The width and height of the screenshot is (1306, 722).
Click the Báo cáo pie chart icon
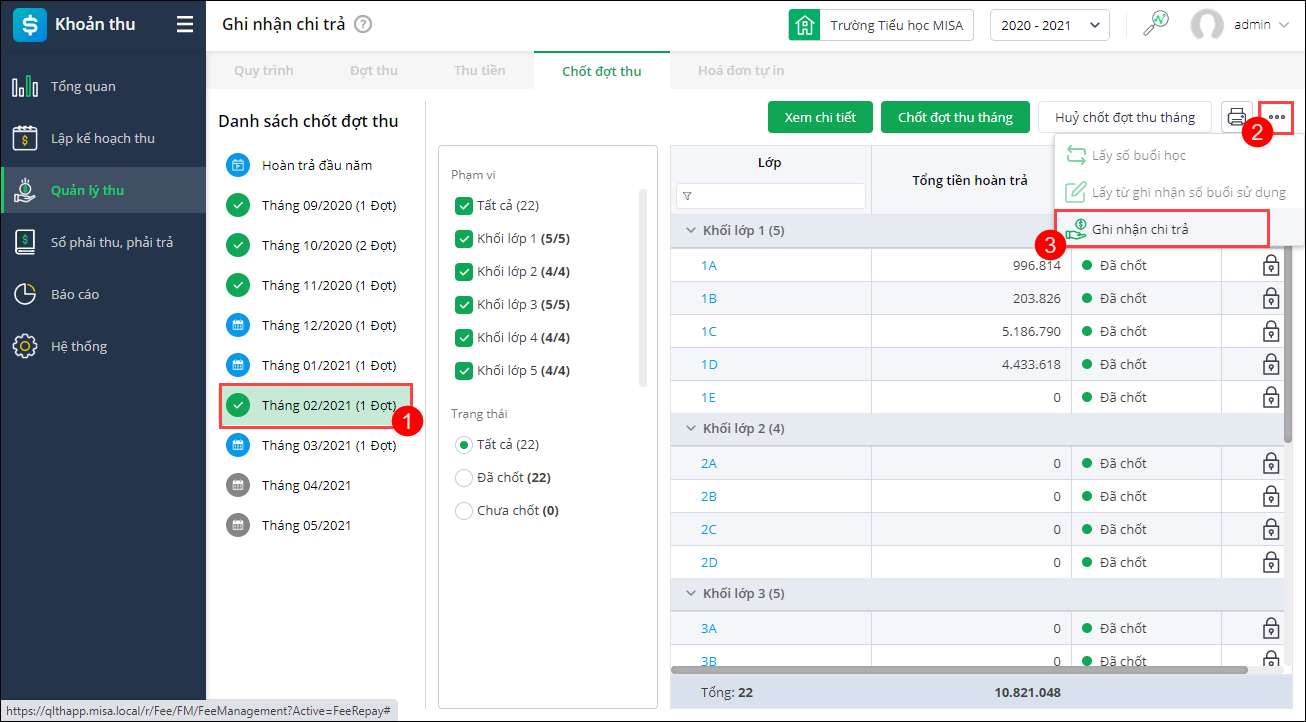(25, 294)
